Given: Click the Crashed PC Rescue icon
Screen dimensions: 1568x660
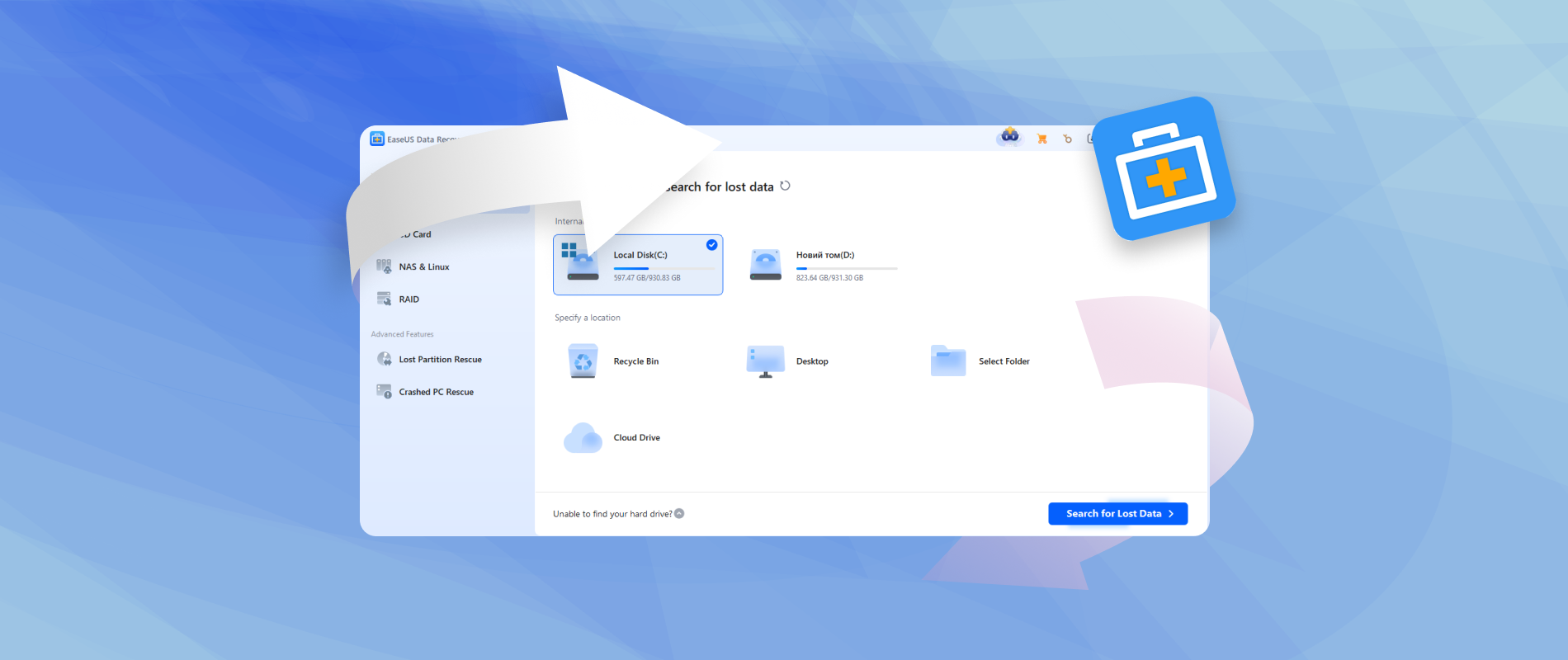Looking at the screenshot, I should (x=384, y=391).
